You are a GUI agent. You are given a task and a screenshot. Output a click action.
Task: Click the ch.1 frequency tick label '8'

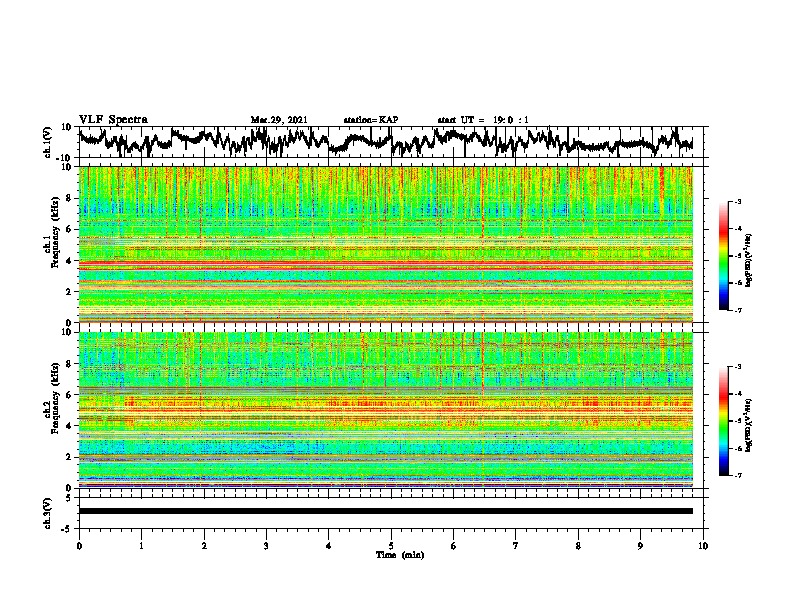[x=70, y=198]
